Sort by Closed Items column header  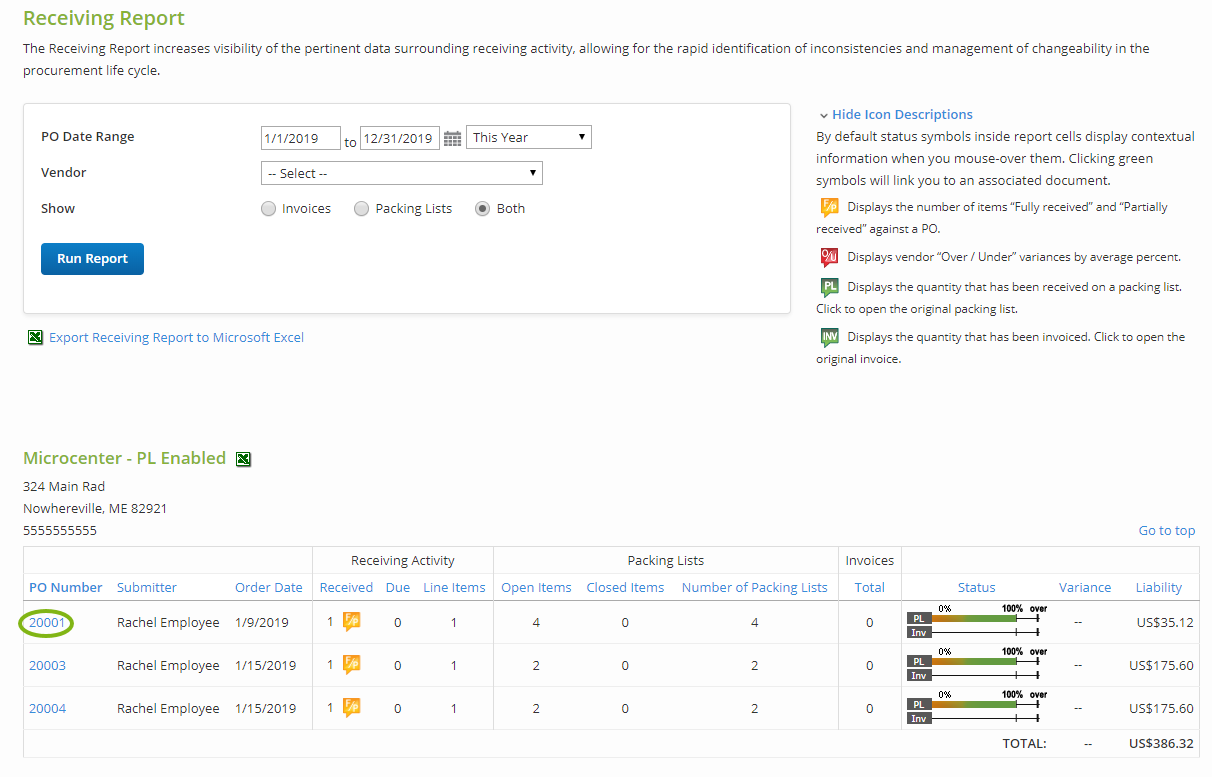[626, 588]
